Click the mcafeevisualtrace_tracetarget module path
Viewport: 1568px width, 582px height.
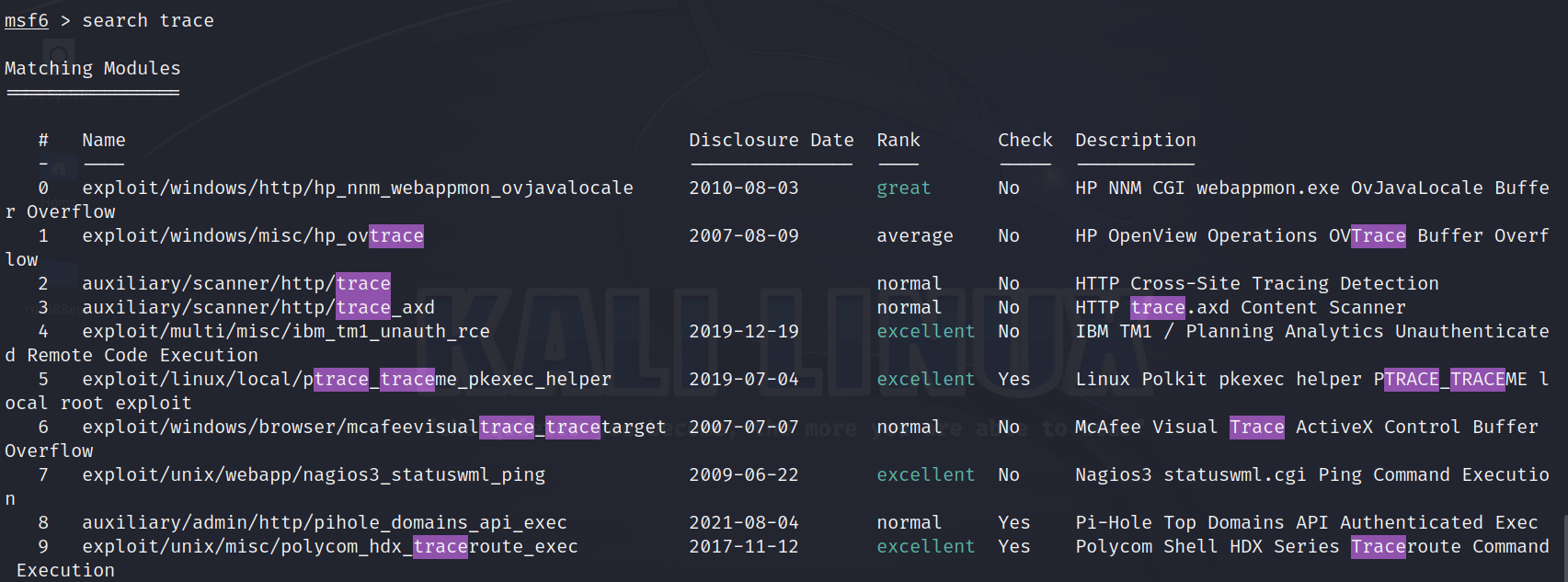coord(373,427)
